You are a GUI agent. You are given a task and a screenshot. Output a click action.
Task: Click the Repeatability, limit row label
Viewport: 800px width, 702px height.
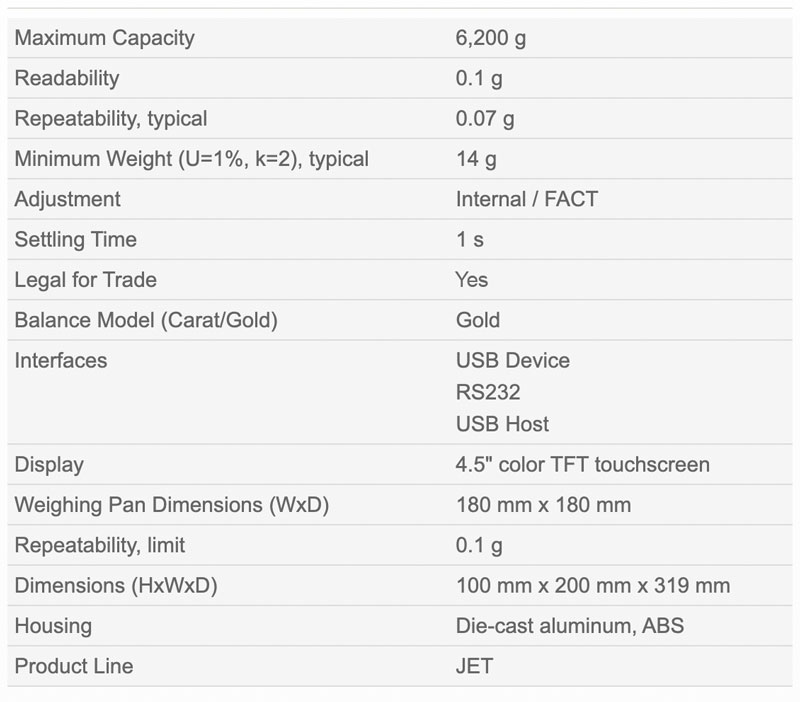tap(99, 545)
